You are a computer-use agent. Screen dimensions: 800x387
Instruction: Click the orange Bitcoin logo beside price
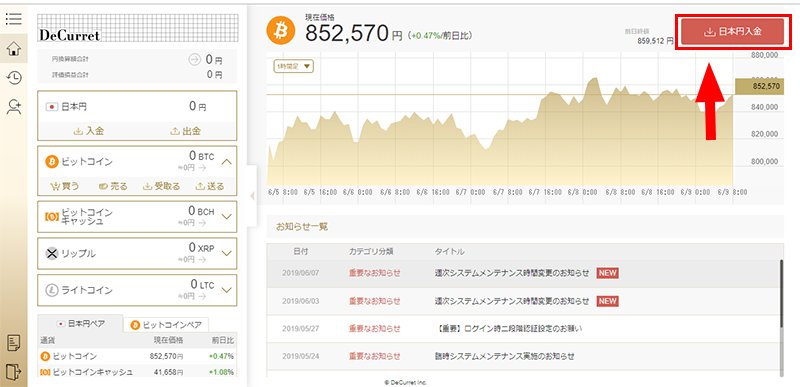[281, 32]
